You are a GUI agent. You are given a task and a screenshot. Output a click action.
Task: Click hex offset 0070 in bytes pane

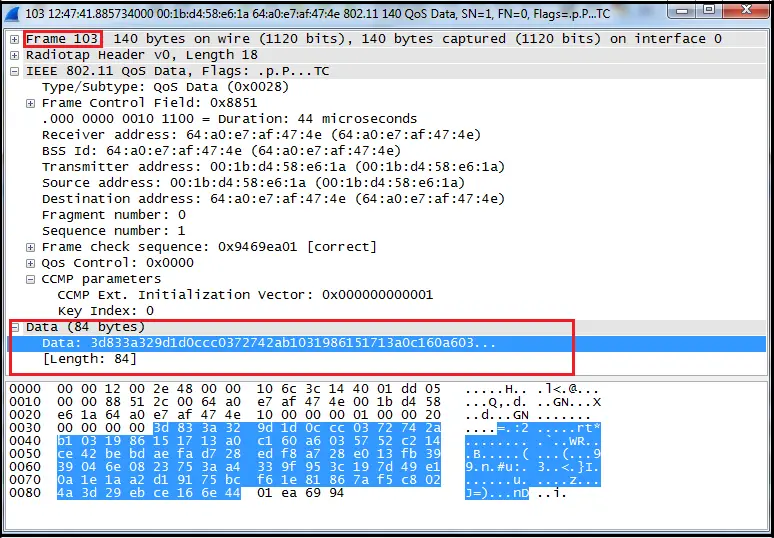[25, 480]
